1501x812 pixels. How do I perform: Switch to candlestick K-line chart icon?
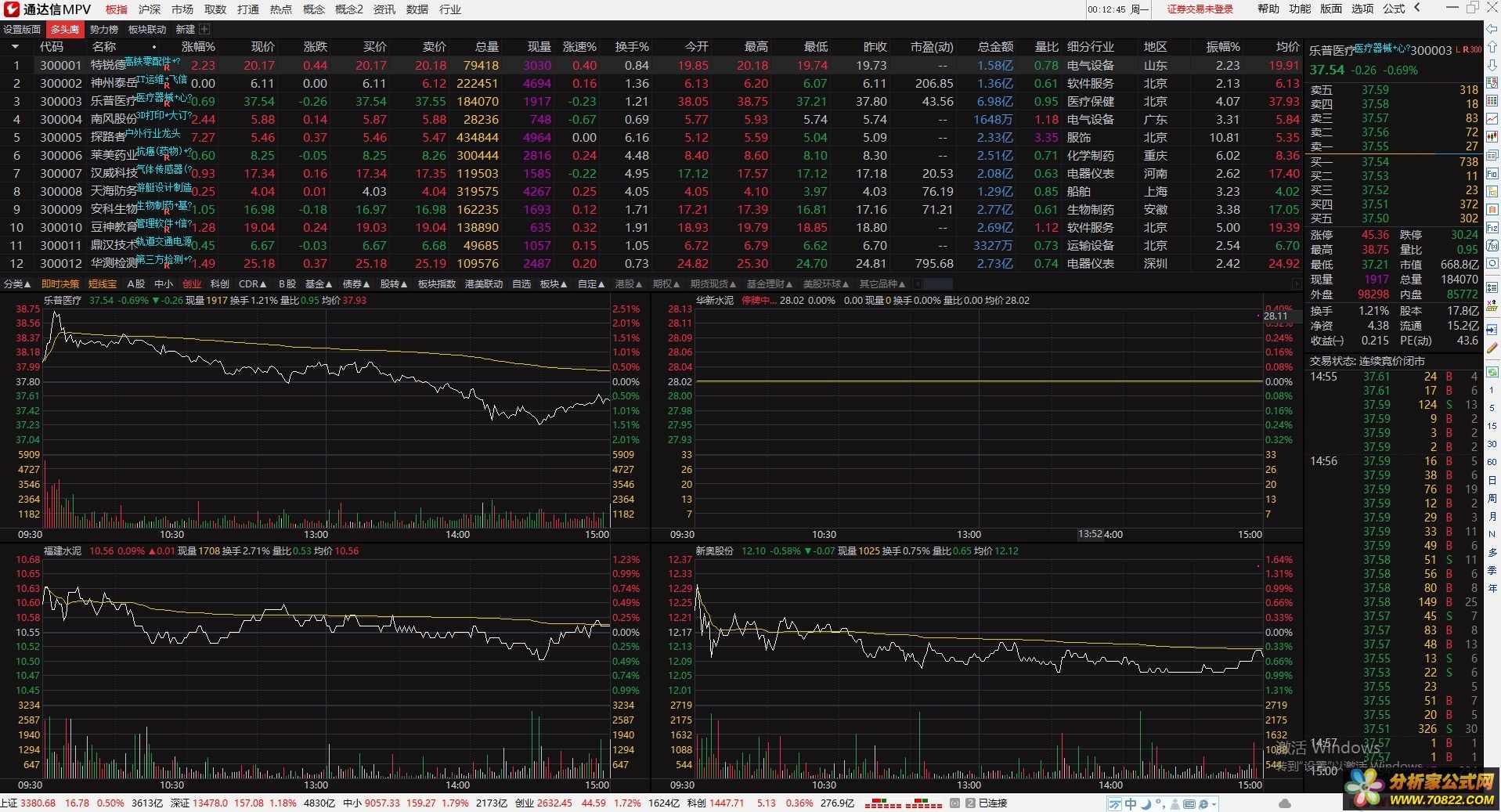pos(1492,137)
